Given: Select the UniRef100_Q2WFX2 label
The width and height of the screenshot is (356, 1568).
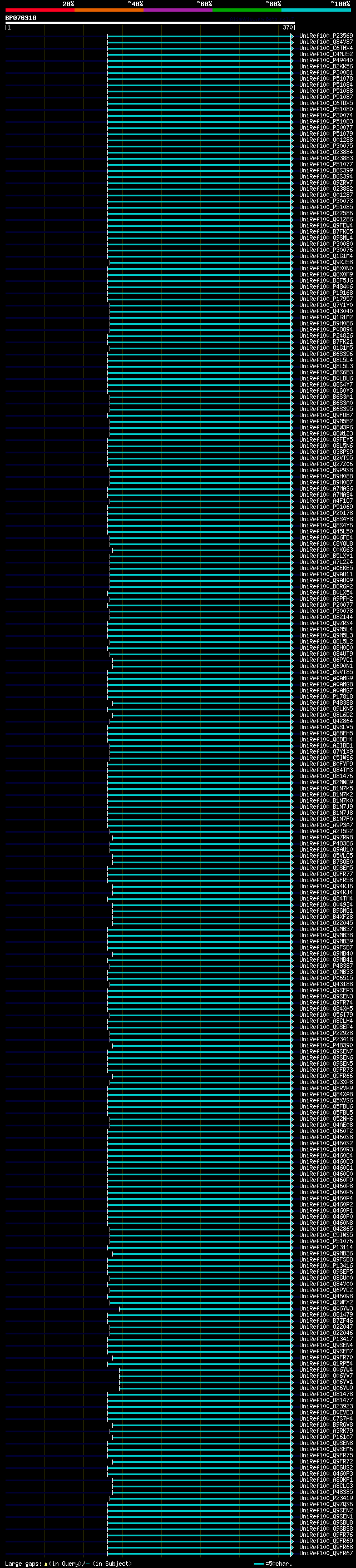Looking at the screenshot, I should [x=326, y=1302].
